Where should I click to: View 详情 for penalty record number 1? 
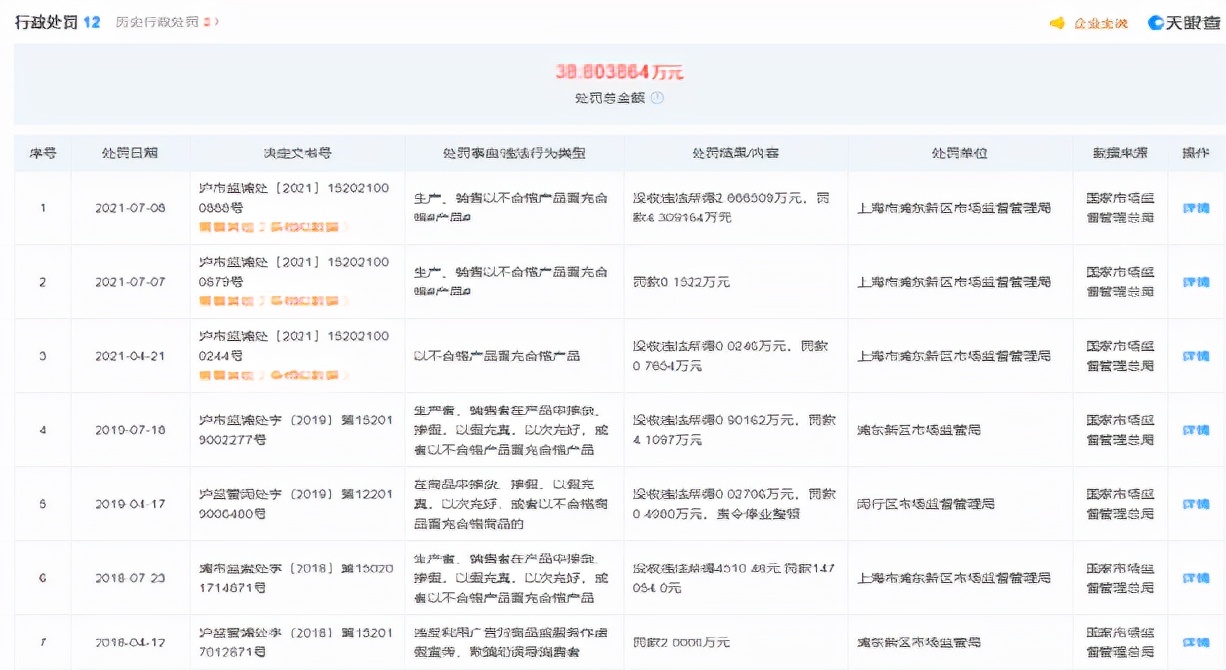(1198, 207)
